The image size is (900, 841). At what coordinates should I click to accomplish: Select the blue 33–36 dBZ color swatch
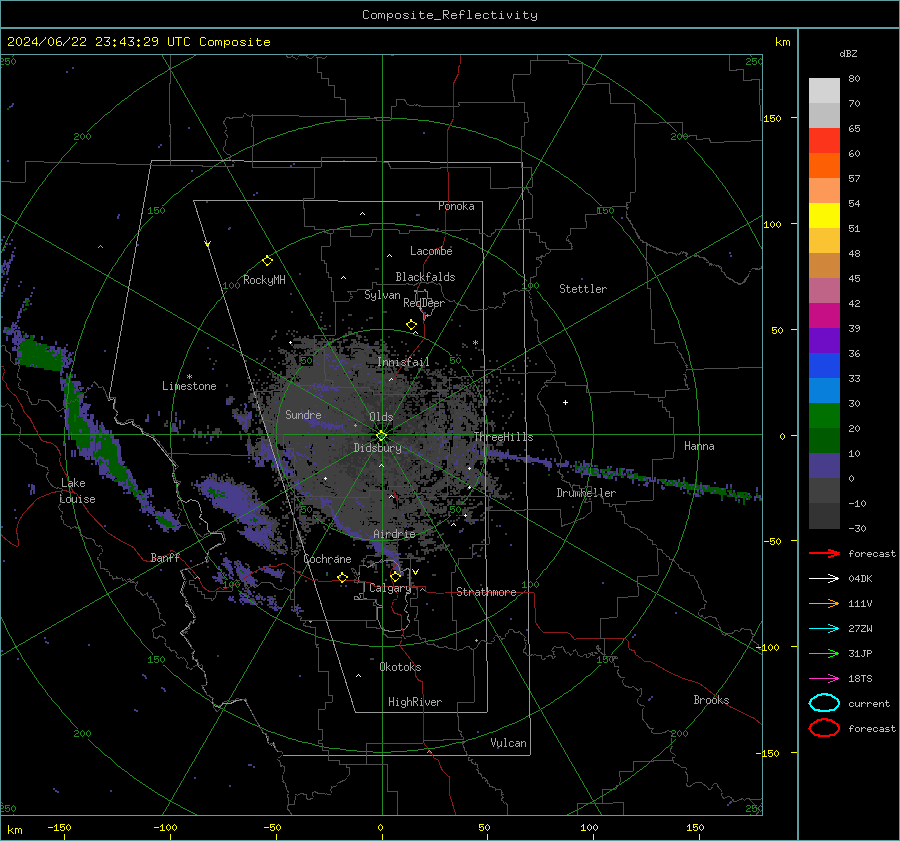pos(824,365)
